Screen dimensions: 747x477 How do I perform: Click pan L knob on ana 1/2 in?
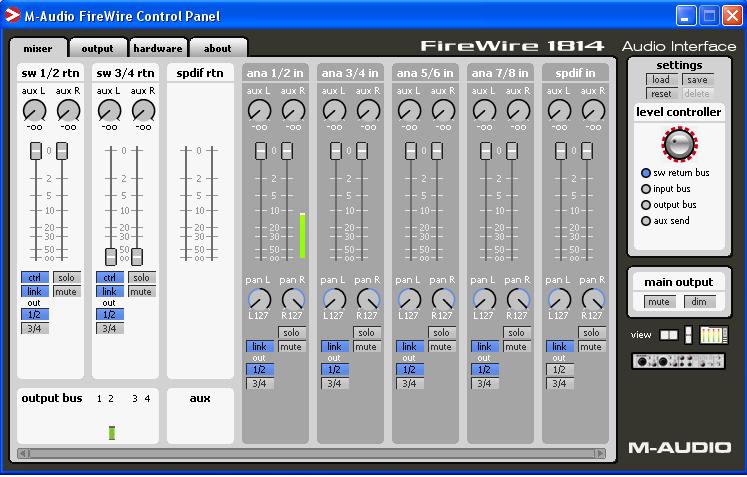point(260,300)
